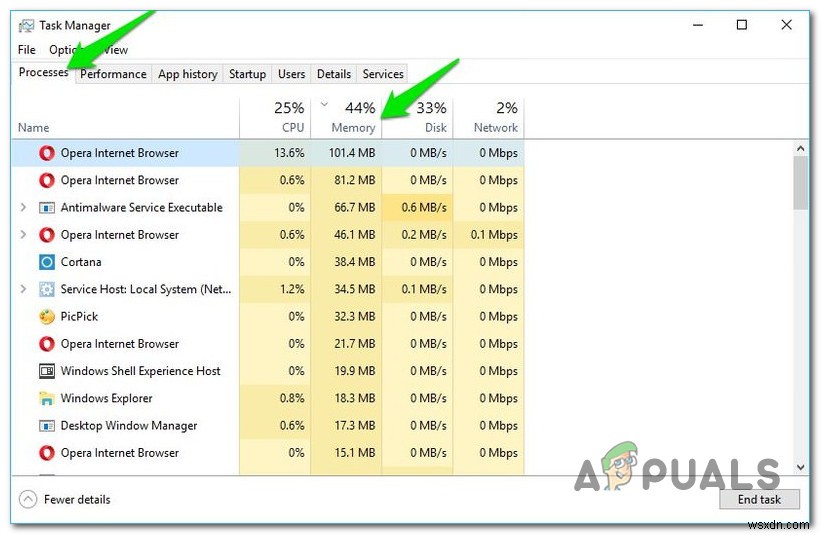Click the 0.8% CPU value

(x=292, y=398)
